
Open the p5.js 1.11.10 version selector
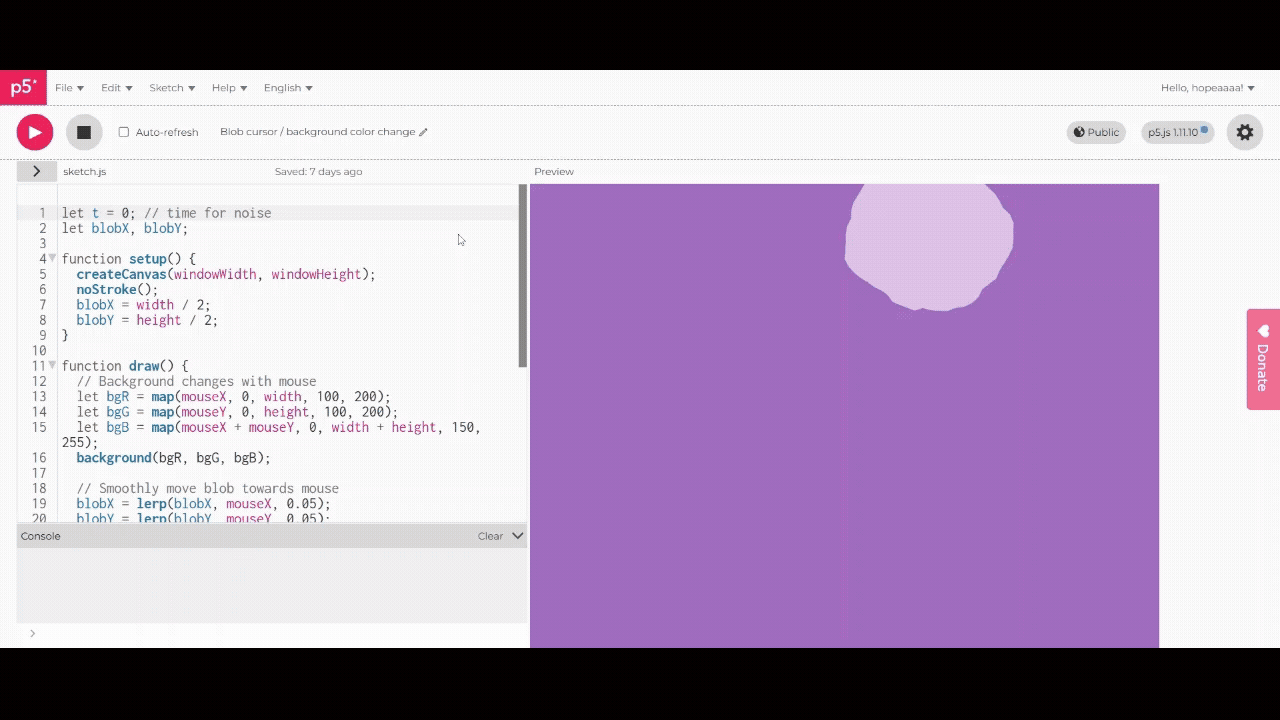point(1177,132)
